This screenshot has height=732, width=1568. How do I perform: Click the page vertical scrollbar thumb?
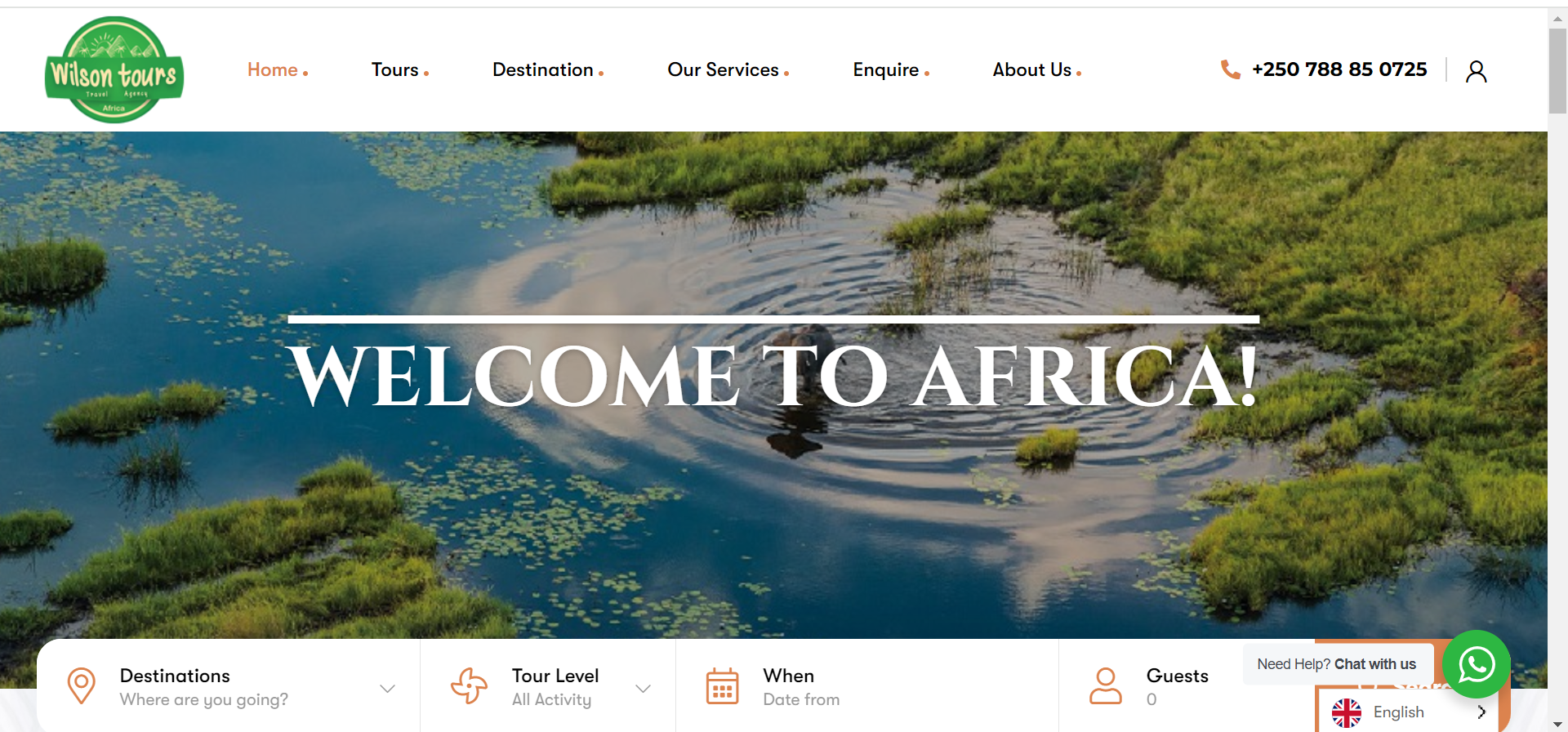(1557, 70)
